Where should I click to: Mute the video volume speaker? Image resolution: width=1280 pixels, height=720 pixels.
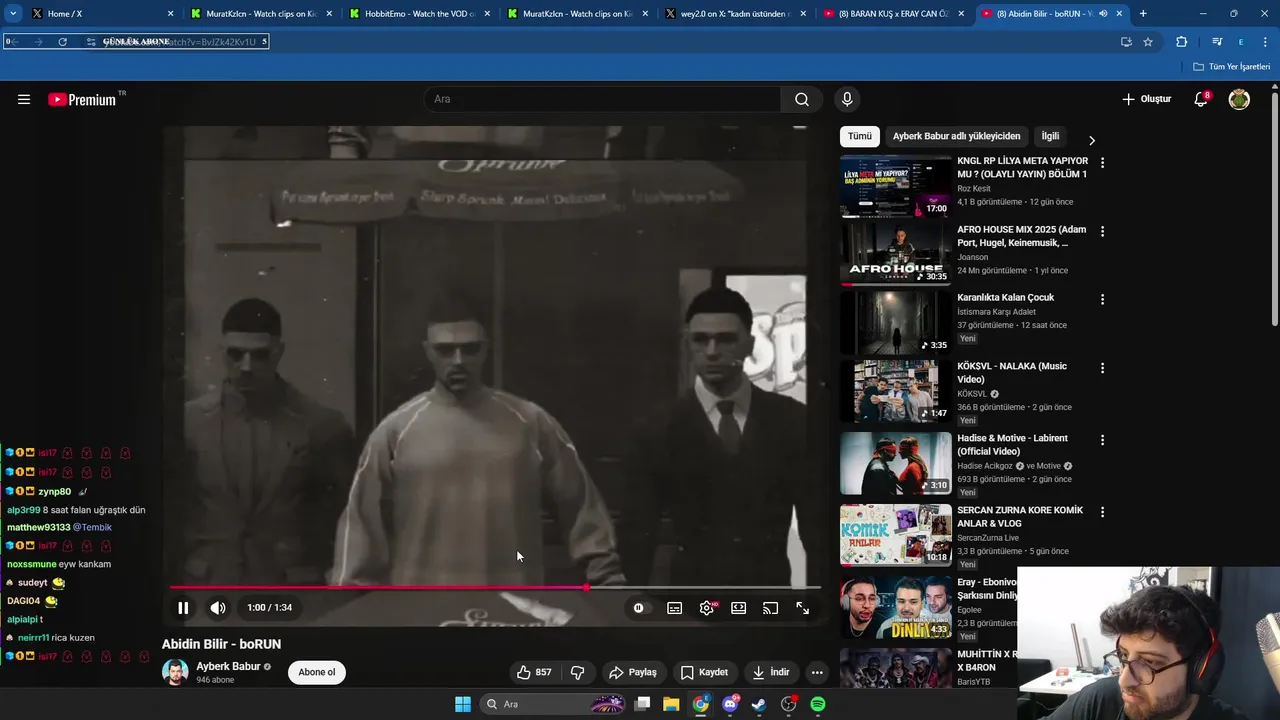(x=218, y=608)
